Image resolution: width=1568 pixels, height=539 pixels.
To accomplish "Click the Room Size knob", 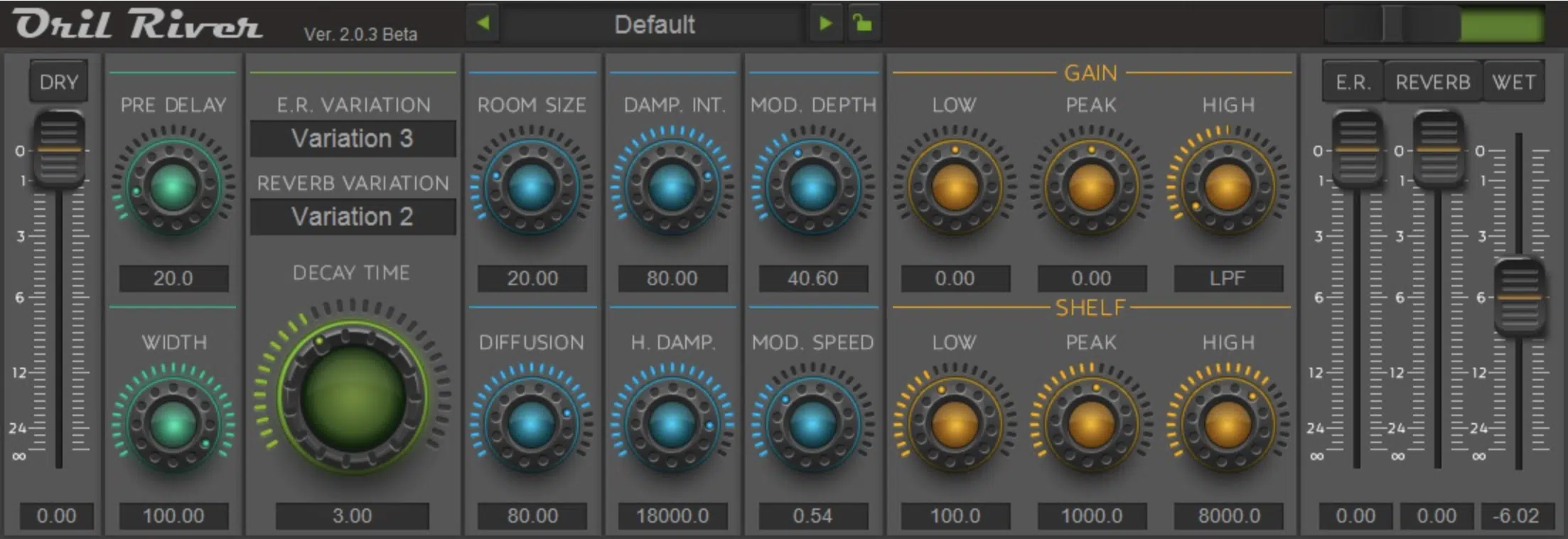I will (x=531, y=186).
